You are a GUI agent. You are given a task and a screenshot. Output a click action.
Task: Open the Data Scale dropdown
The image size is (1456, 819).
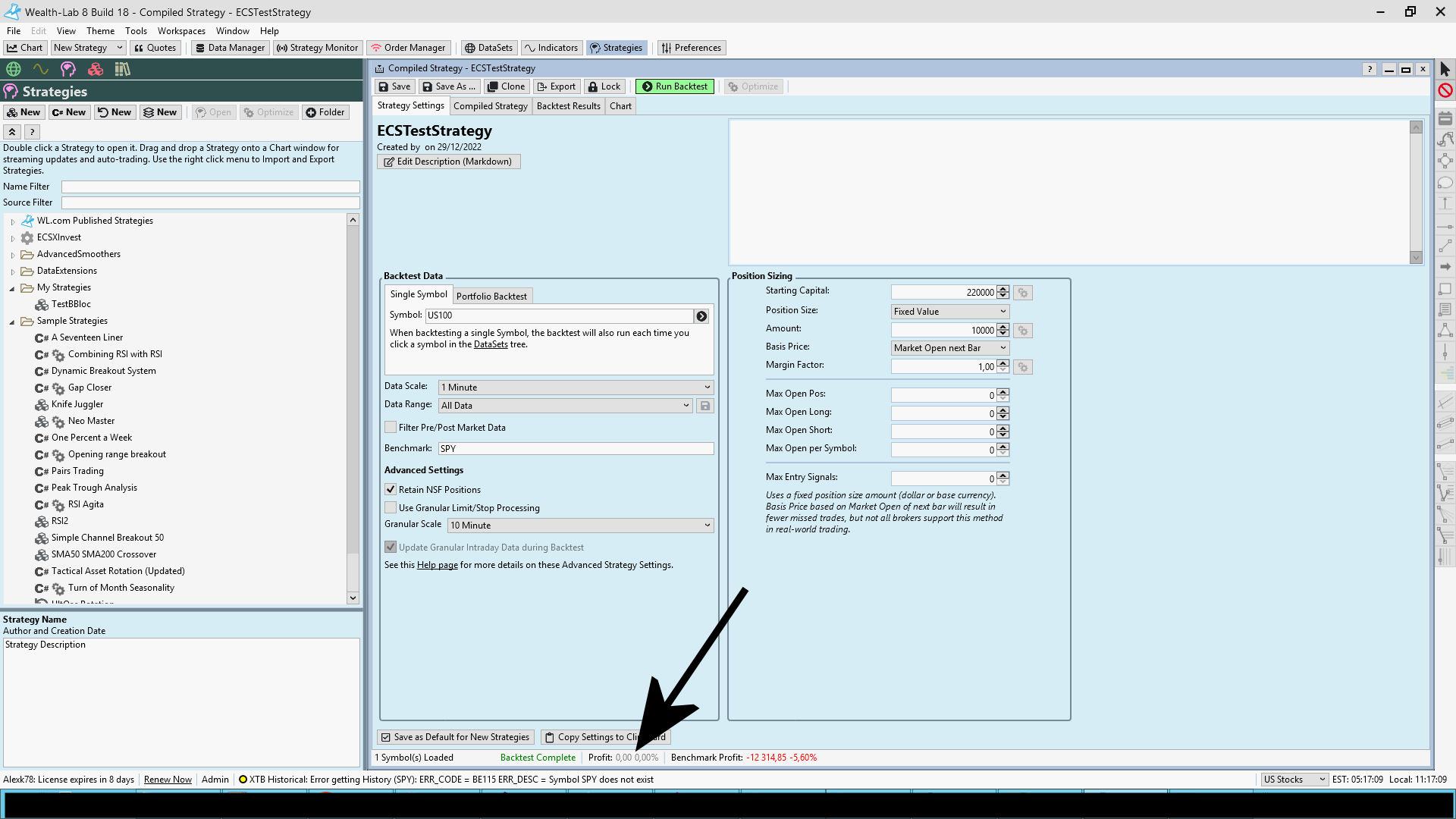tap(576, 388)
